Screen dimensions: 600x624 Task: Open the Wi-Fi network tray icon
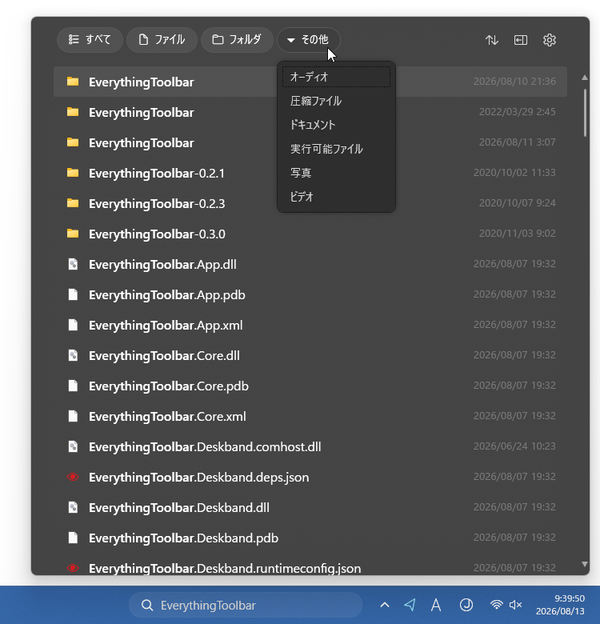click(496, 605)
